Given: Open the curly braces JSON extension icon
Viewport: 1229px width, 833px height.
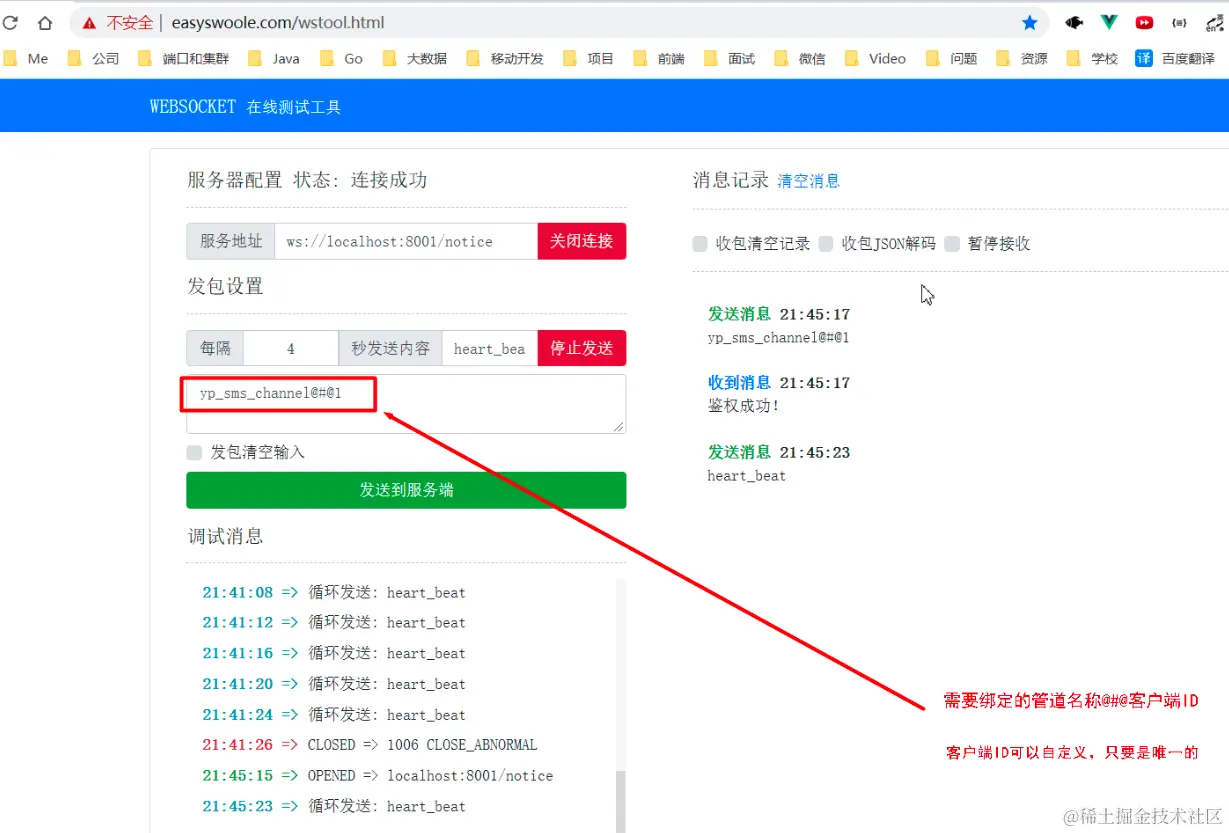Looking at the screenshot, I should click(x=1179, y=22).
